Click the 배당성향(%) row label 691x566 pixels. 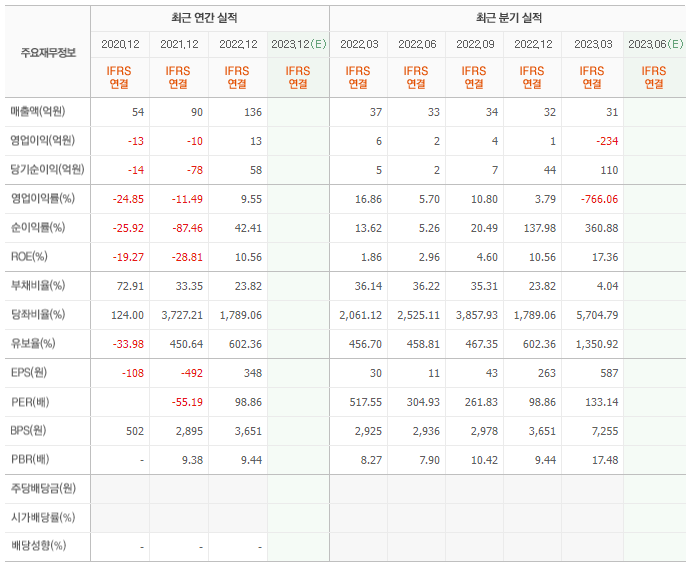(38, 546)
